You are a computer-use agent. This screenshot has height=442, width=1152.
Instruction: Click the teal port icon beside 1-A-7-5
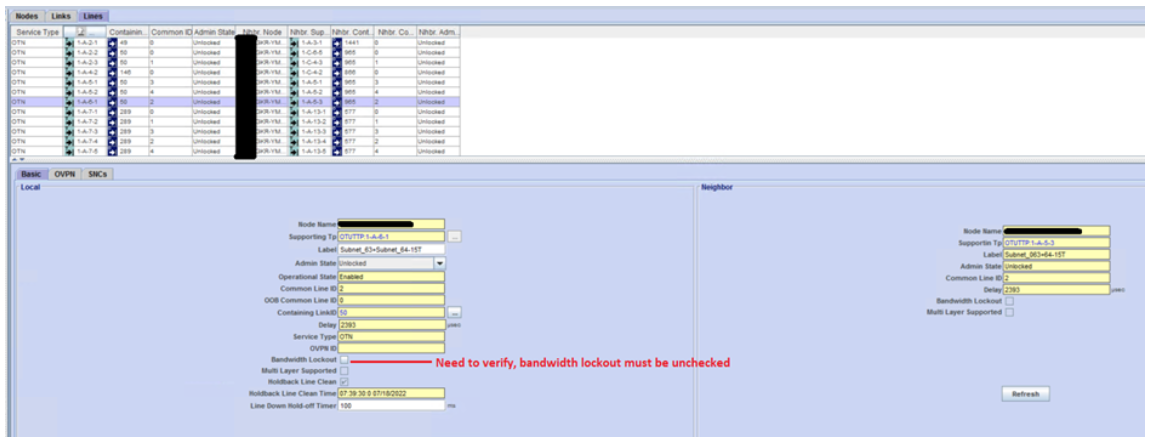70,151
